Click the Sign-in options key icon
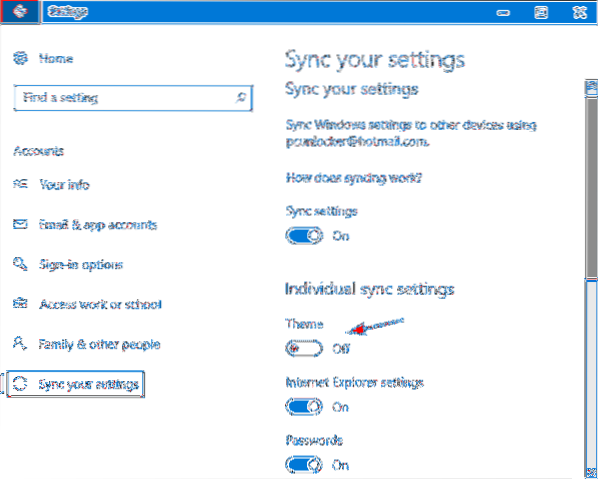This screenshot has height=479, width=598. (20, 264)
